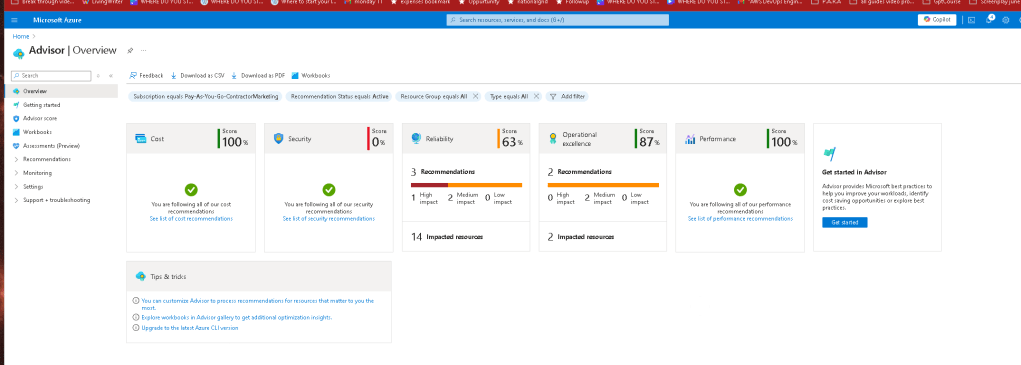The width and height of the screenshot is (1021, 365).
Task: Select Overview in the left sidebar
Action: (x=62, y=91)
